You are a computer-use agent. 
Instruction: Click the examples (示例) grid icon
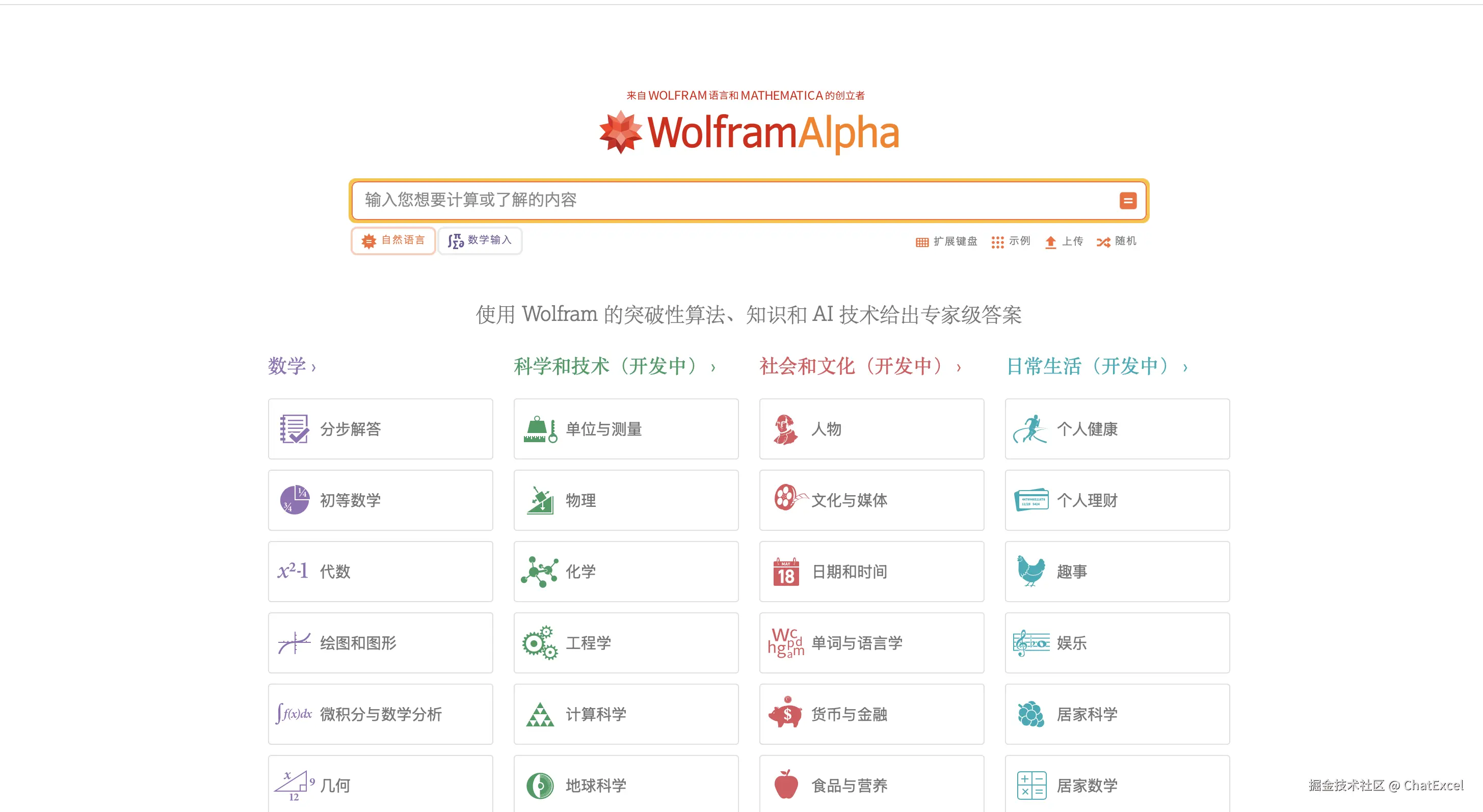[997, 241]
